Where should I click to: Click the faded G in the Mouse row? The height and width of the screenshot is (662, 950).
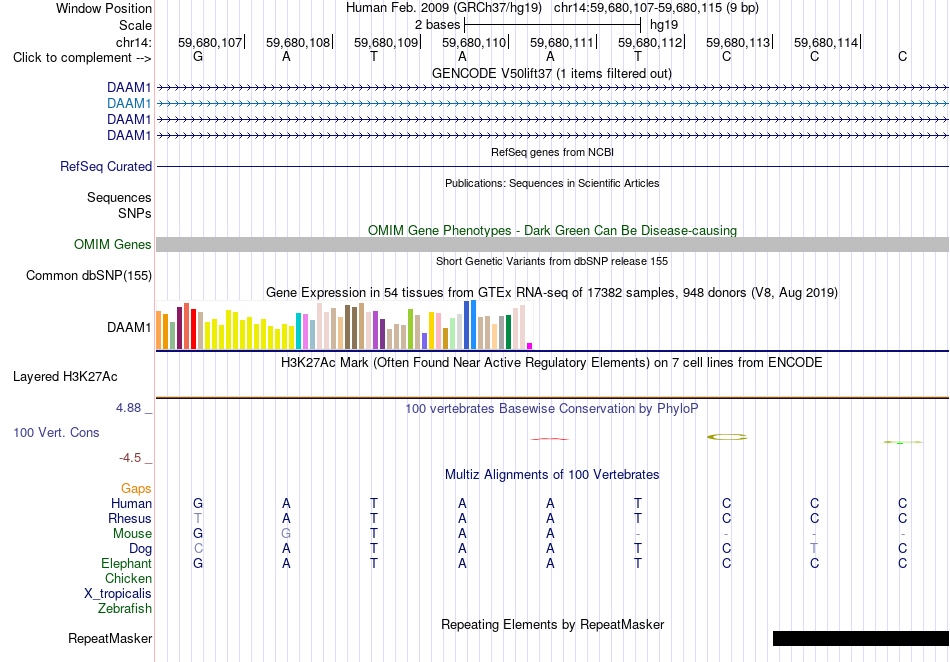pyautogui.click(x=286, y=534)
